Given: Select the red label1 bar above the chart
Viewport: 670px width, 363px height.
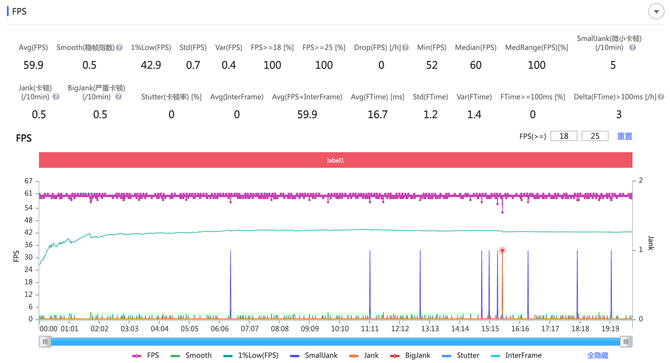Looking at the screenshot, I should pos(335,160).
